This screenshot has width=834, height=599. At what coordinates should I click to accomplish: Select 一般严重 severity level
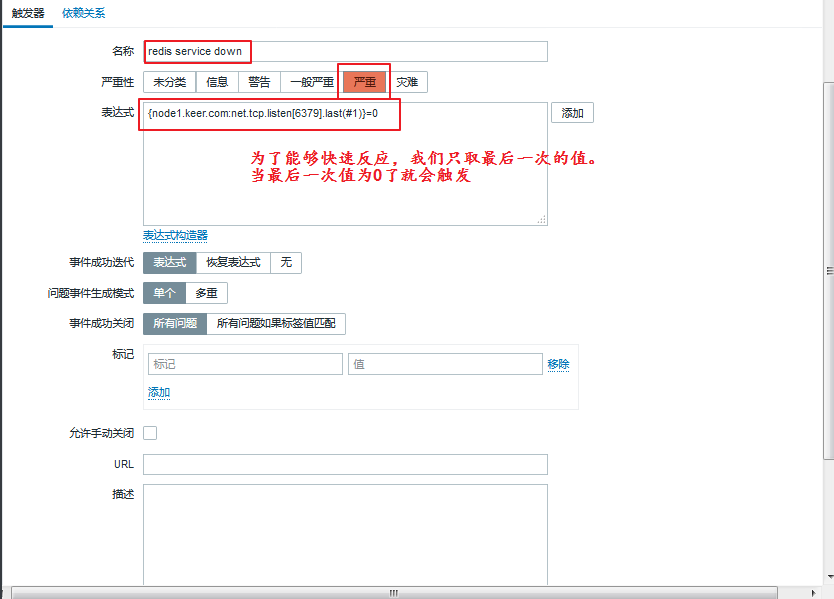pyautogui.click(x=312, y=82)
